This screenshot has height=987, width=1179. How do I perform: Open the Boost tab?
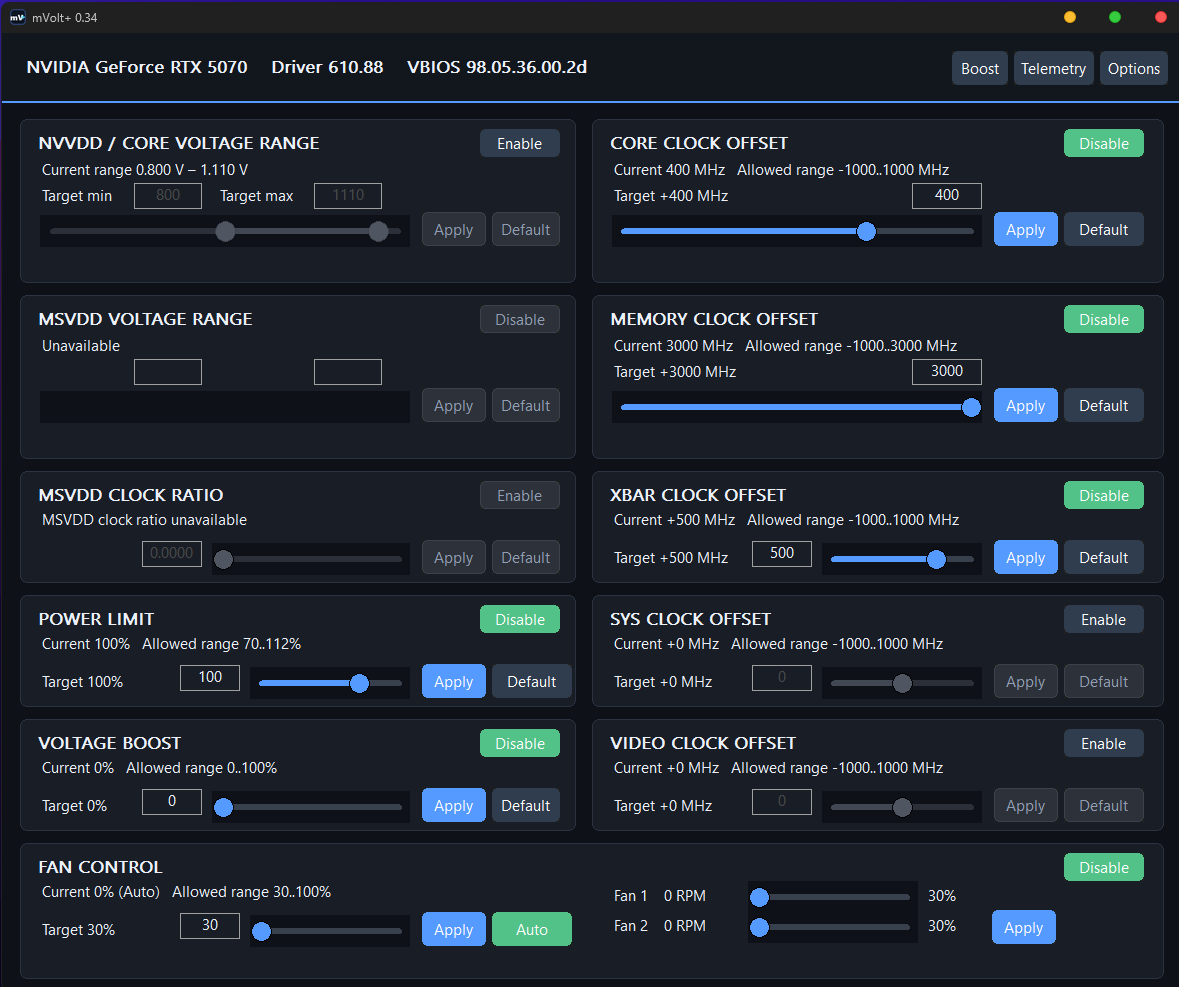coord(980,68)
